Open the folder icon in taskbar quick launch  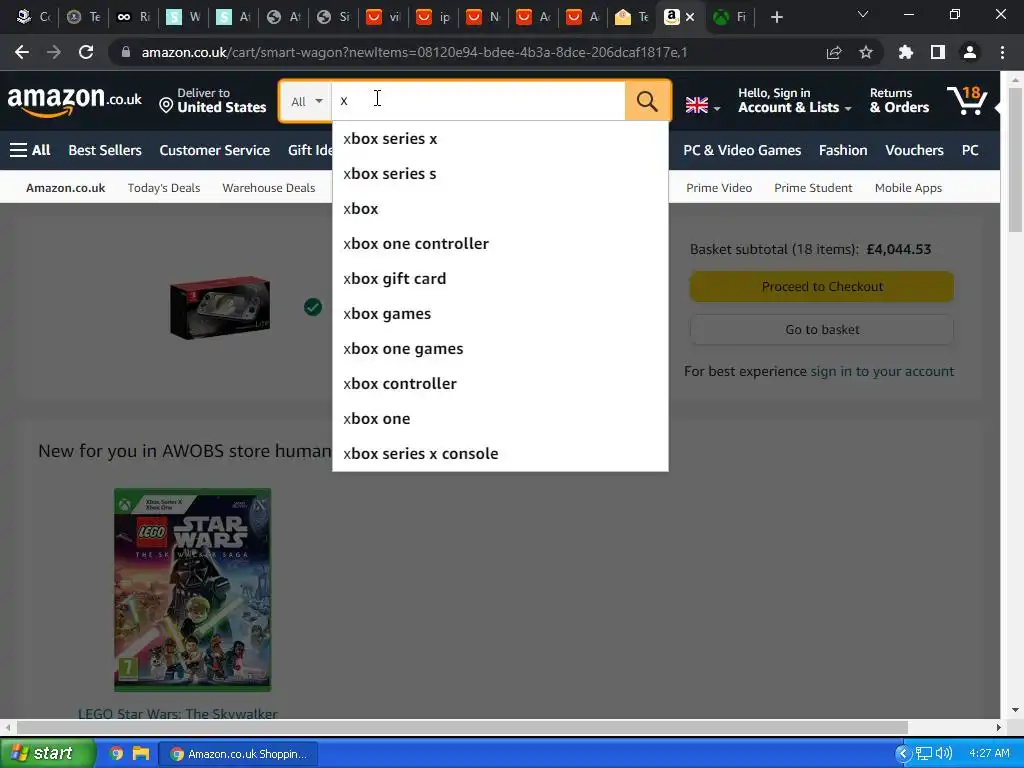(140, 754)
